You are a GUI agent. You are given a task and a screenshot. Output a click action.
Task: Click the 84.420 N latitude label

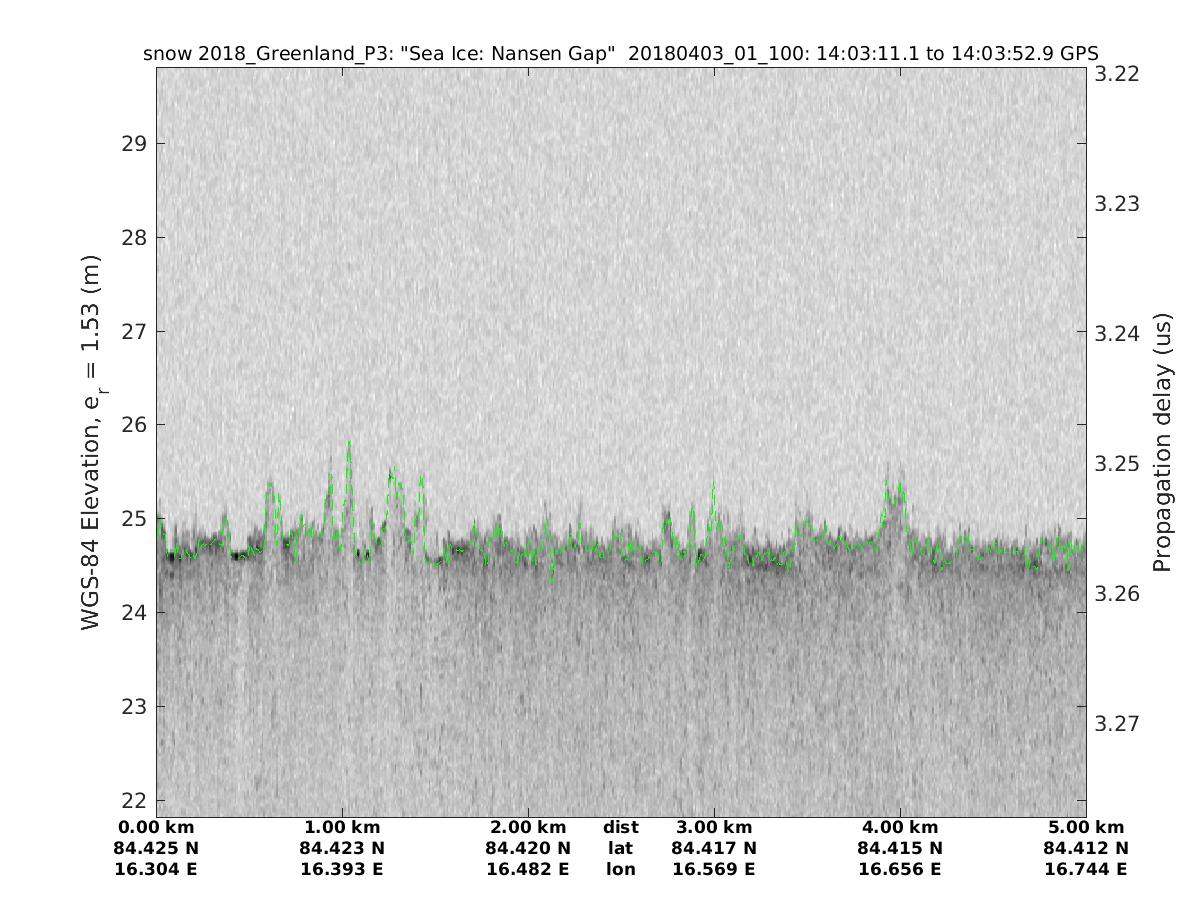click(528, 849)
